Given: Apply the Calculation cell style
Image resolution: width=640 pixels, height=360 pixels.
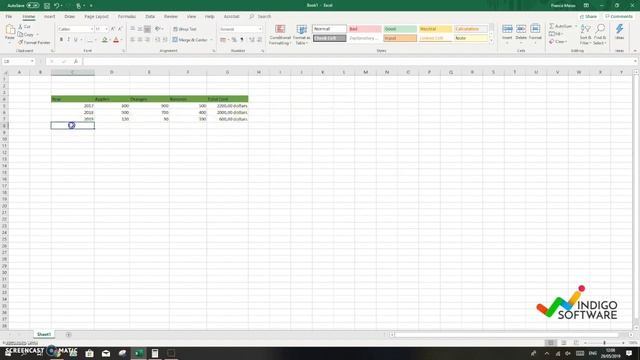Looking at the screenshot, I should [471, 29].
